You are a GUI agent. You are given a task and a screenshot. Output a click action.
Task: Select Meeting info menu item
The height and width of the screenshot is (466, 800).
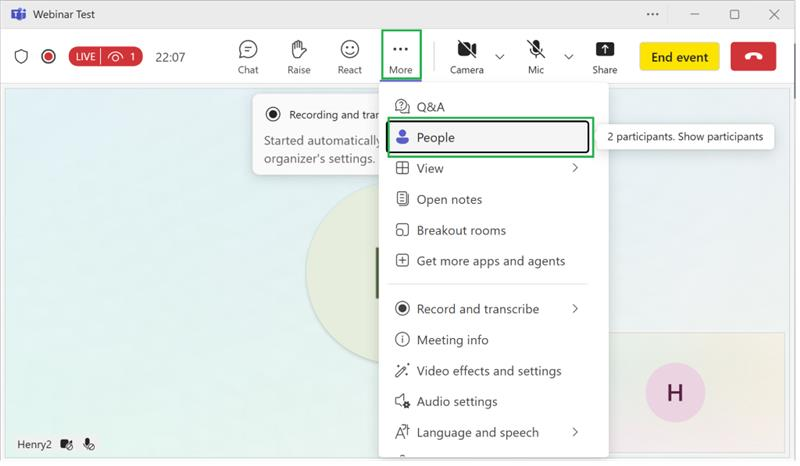[488, 340]
